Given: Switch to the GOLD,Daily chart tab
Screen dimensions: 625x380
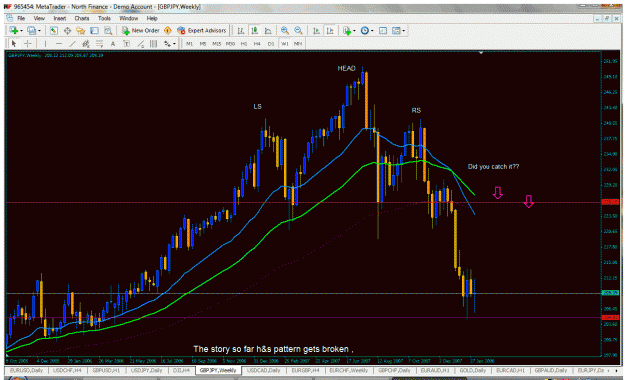Looking at the screenshot, I should click(x=472, y=370).
